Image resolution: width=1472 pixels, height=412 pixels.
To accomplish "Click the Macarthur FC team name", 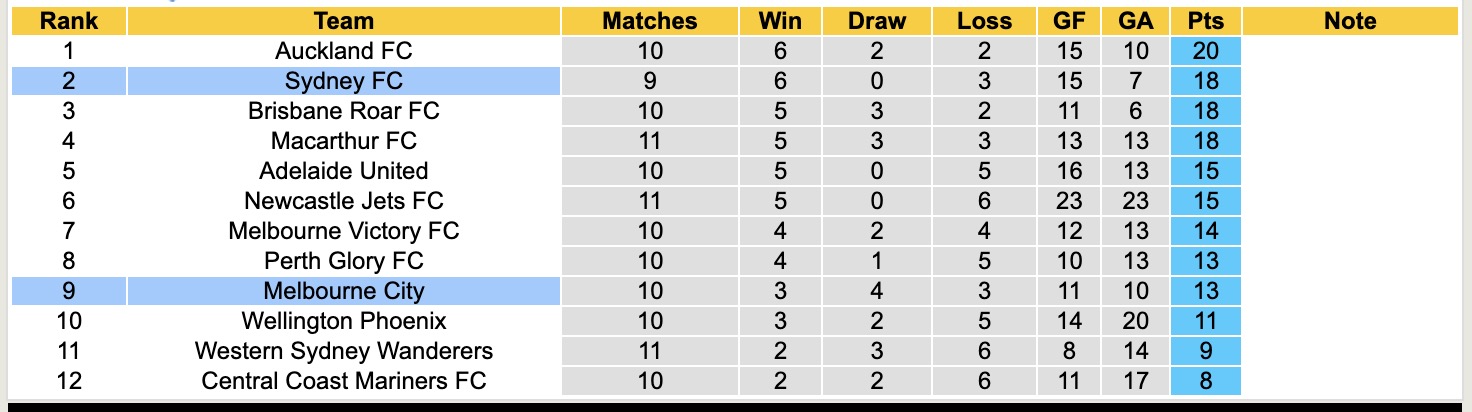I will [343, 141].
